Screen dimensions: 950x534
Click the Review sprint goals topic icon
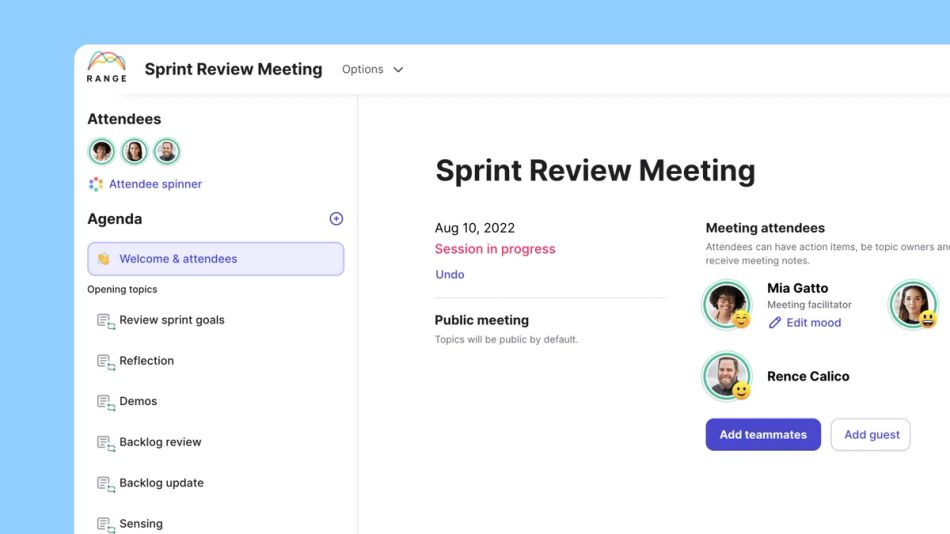(x=105, y=321)
